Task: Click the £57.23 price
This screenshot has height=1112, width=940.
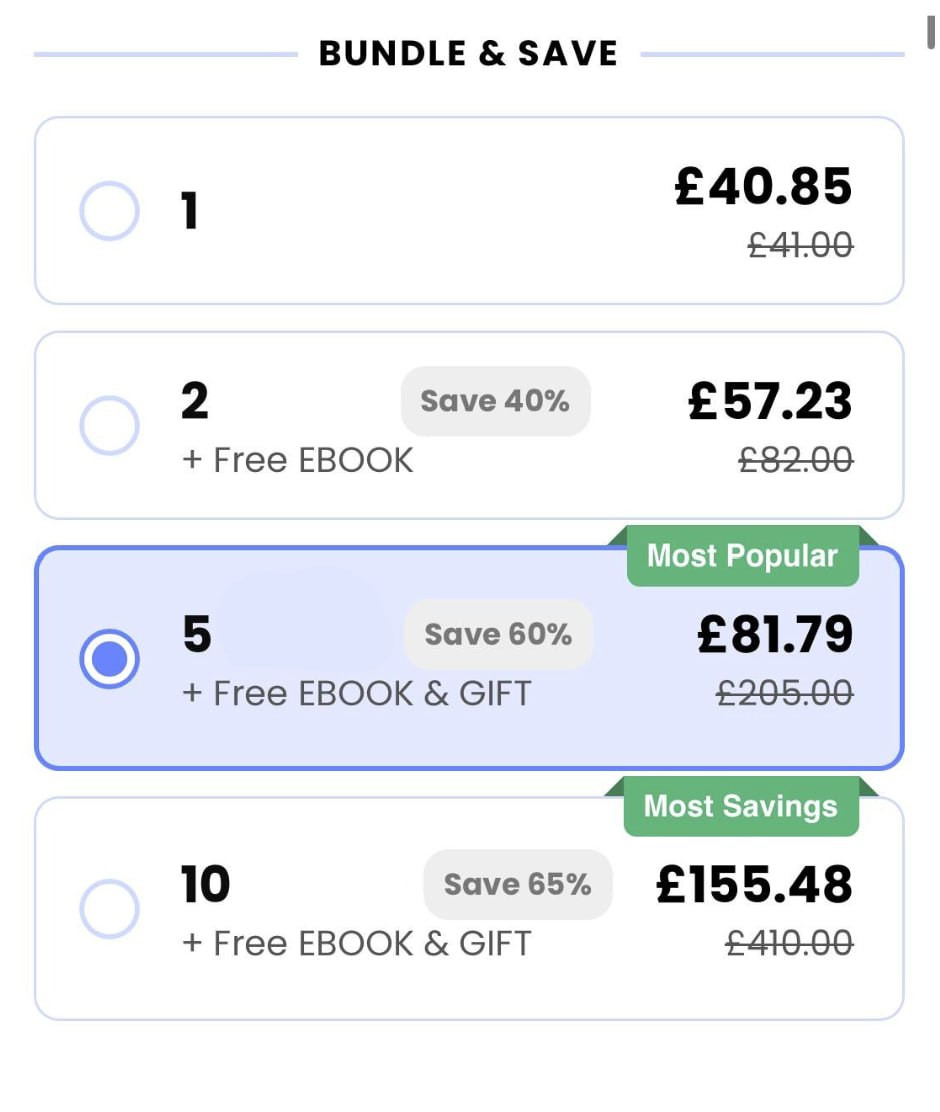Action: [770, 401]
